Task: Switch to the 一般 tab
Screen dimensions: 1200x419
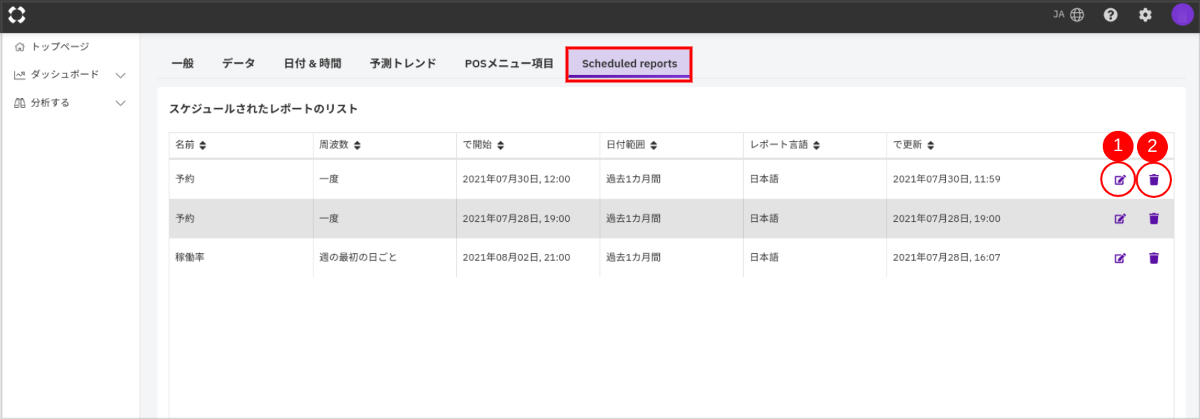Action: point(182,63)
